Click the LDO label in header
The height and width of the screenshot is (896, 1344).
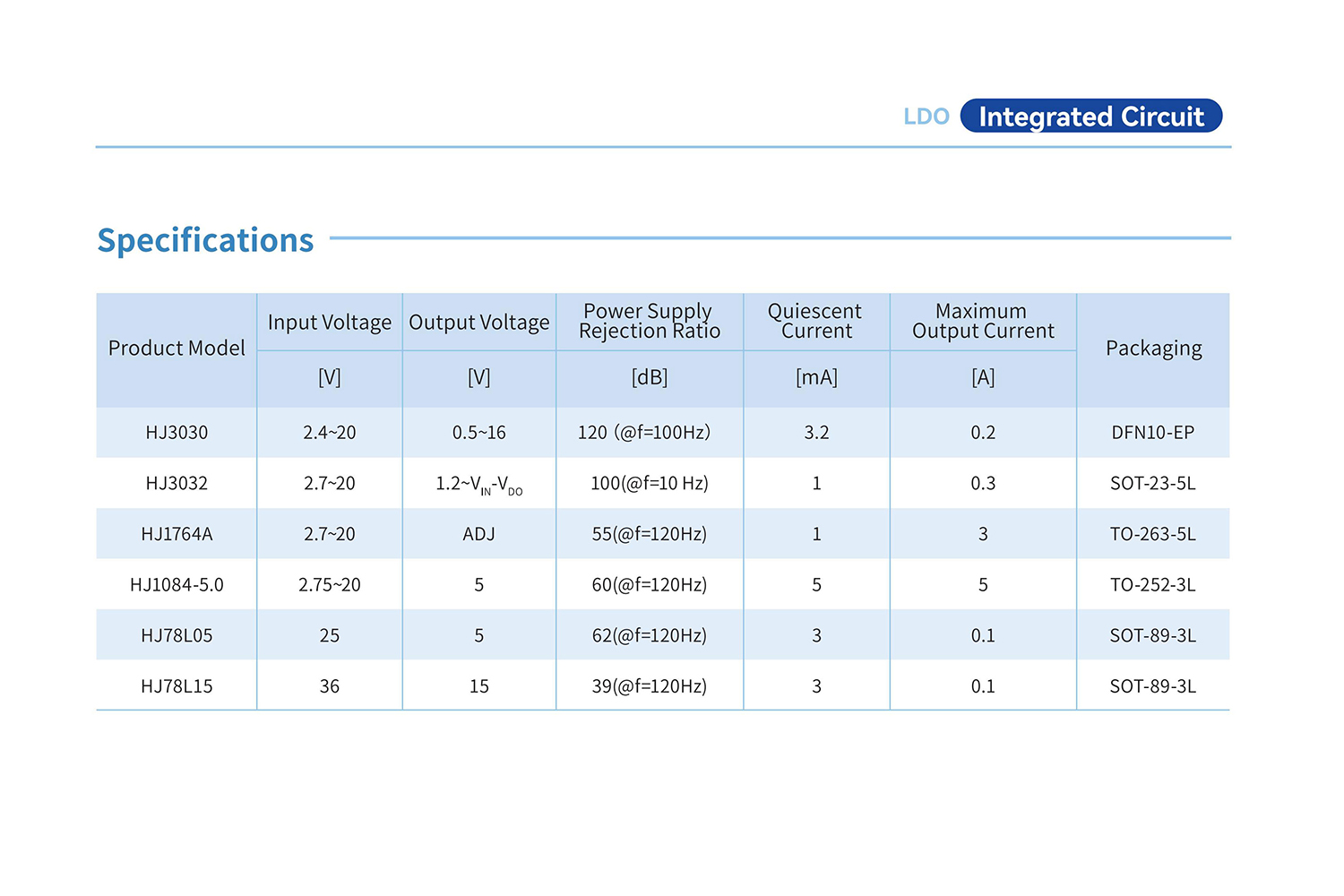(x=926, y=116)
